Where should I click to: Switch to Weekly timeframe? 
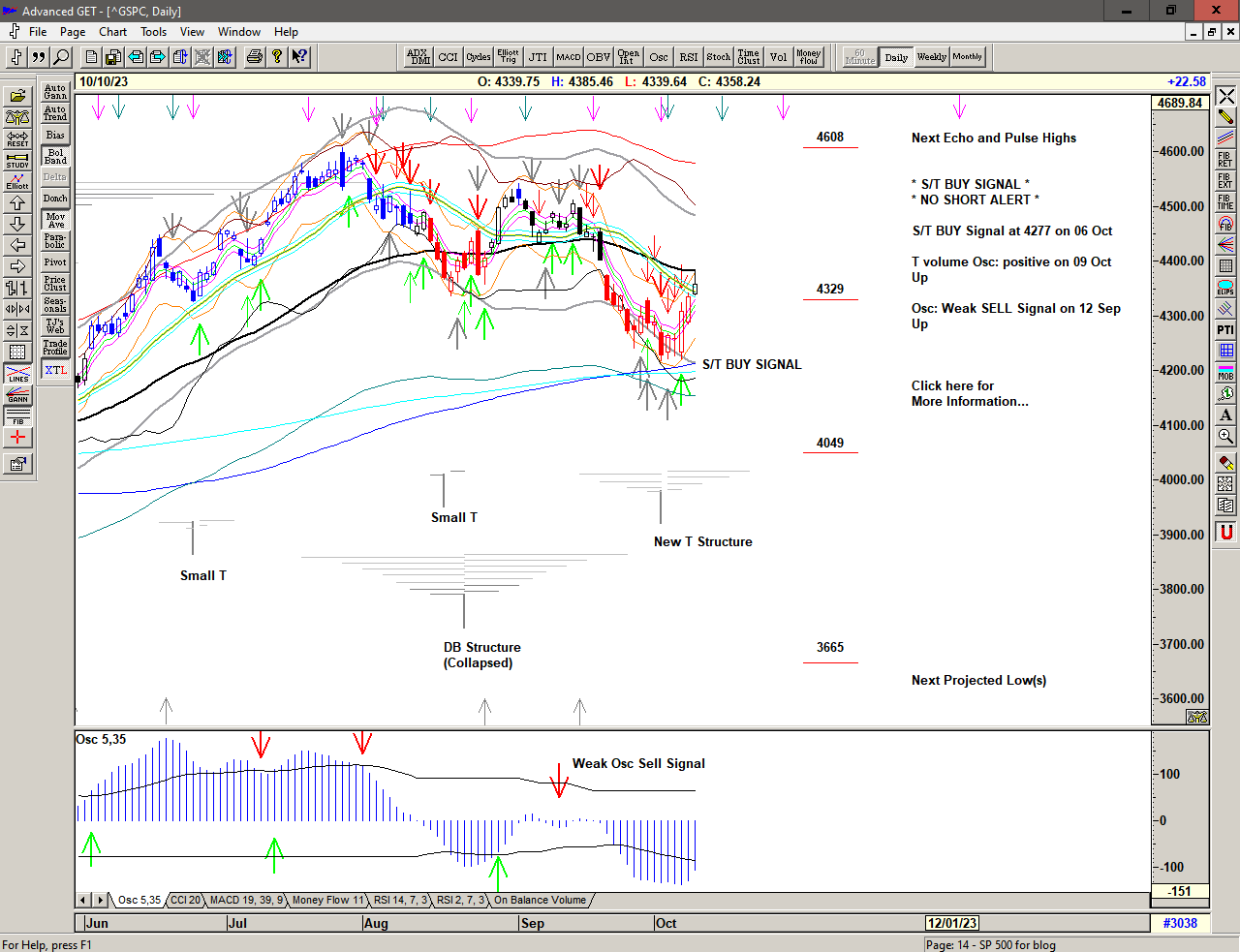[x=931, y=57]
